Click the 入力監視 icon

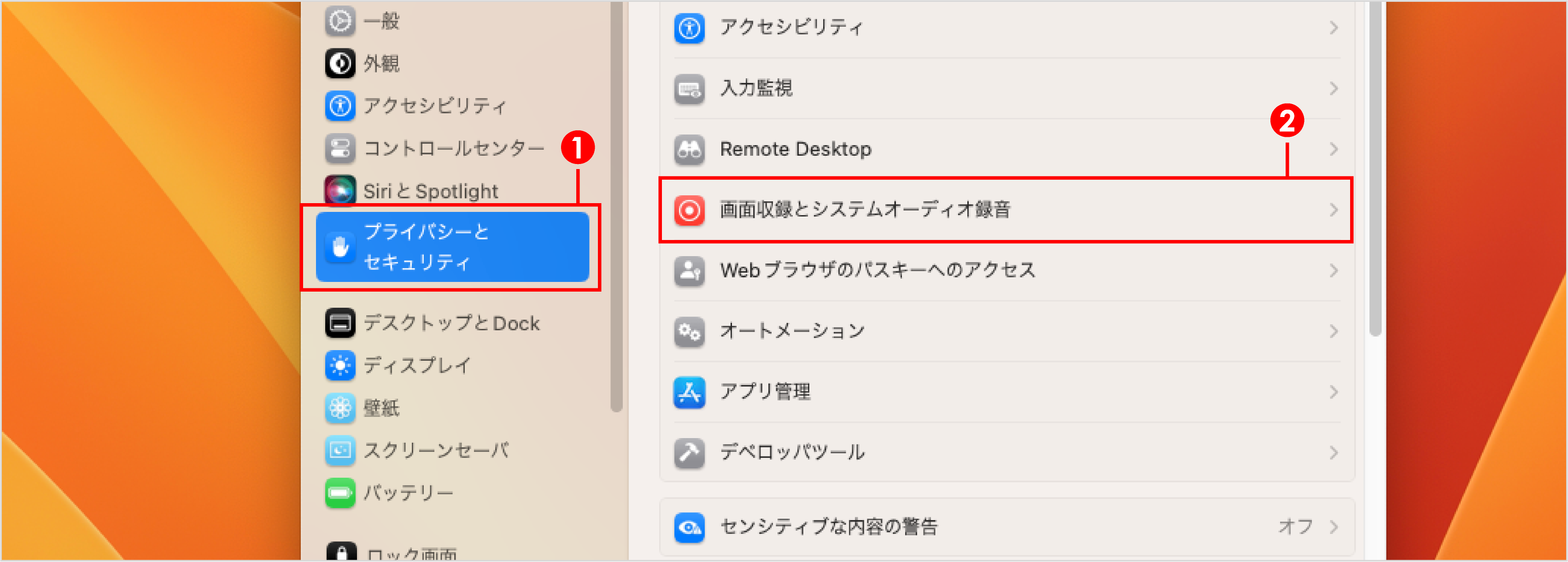689,88
